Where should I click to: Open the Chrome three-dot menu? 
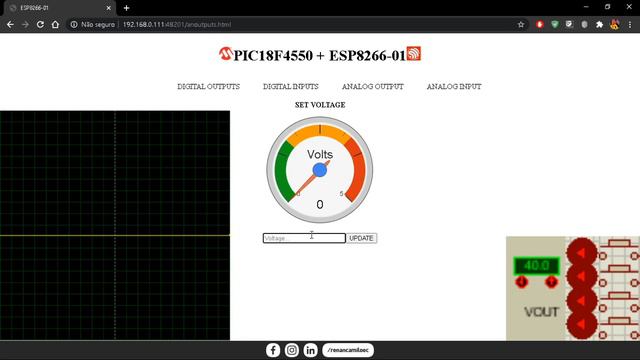(630, 24)
